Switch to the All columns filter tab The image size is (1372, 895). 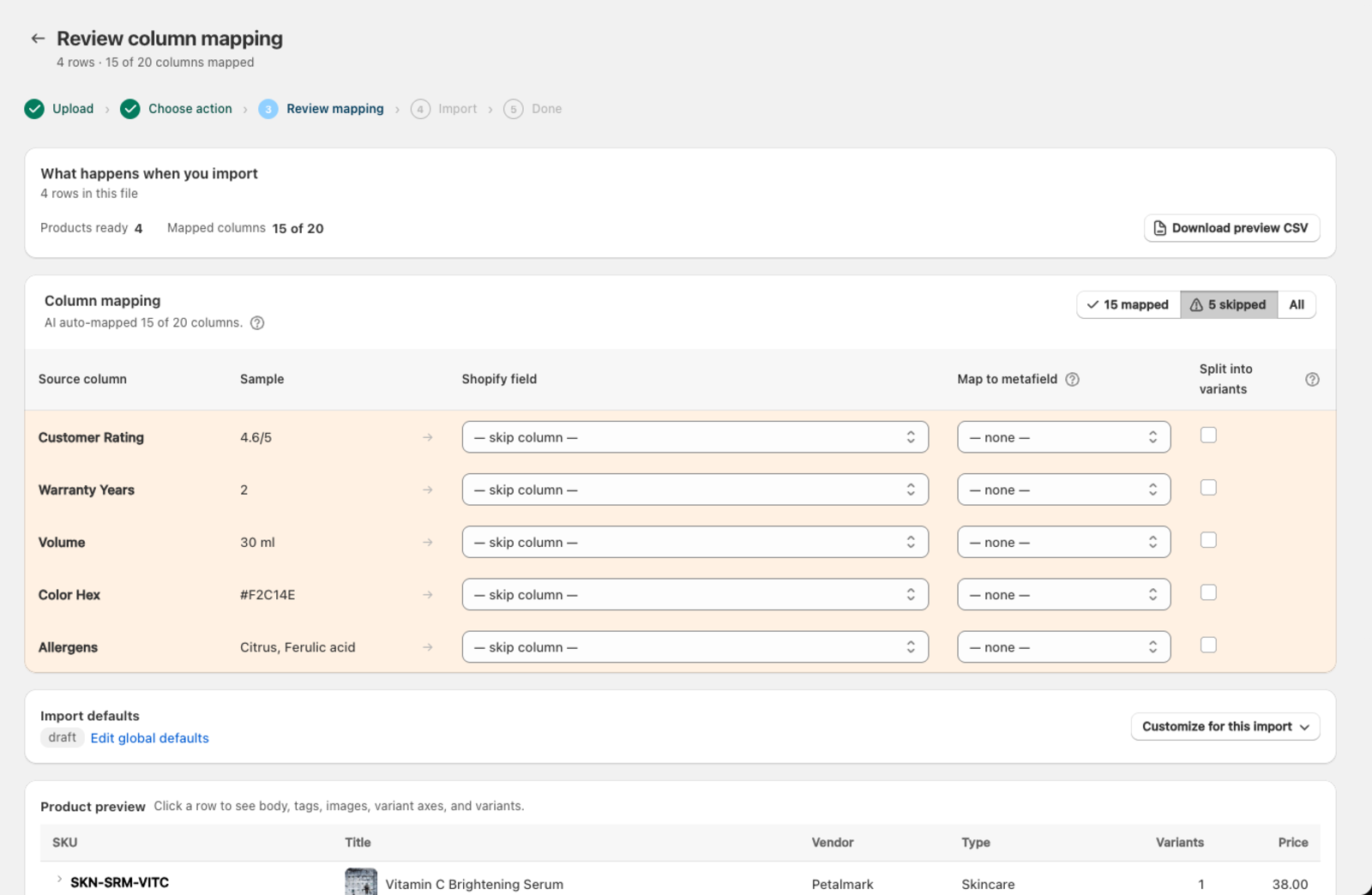(1297, 304)
